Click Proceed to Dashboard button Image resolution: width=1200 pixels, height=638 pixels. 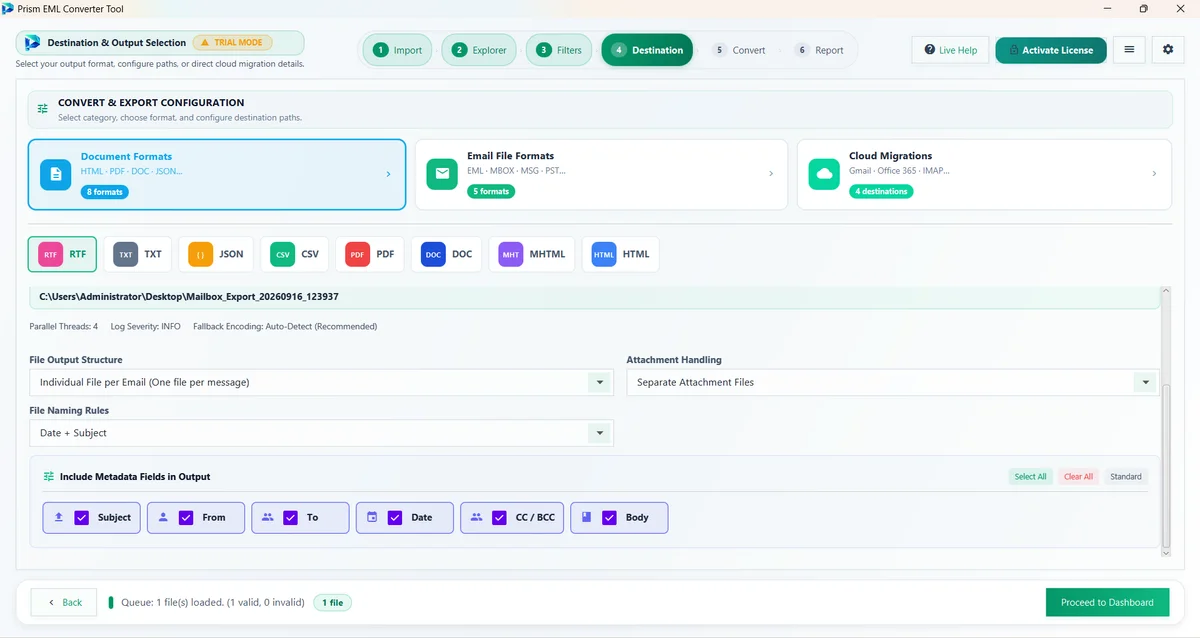pyautogui.click(x=1107, y=602)
